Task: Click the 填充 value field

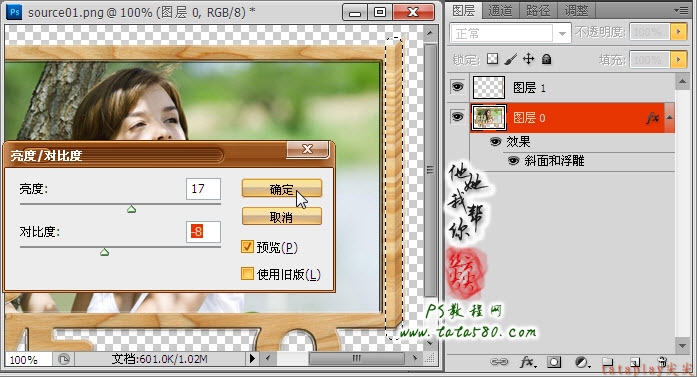Action: point(650,60)
